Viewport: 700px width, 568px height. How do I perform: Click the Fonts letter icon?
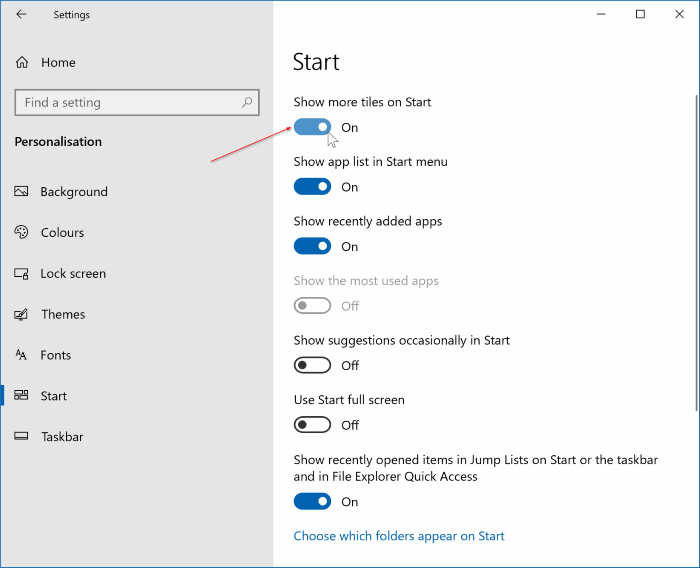tap(21, 355)
